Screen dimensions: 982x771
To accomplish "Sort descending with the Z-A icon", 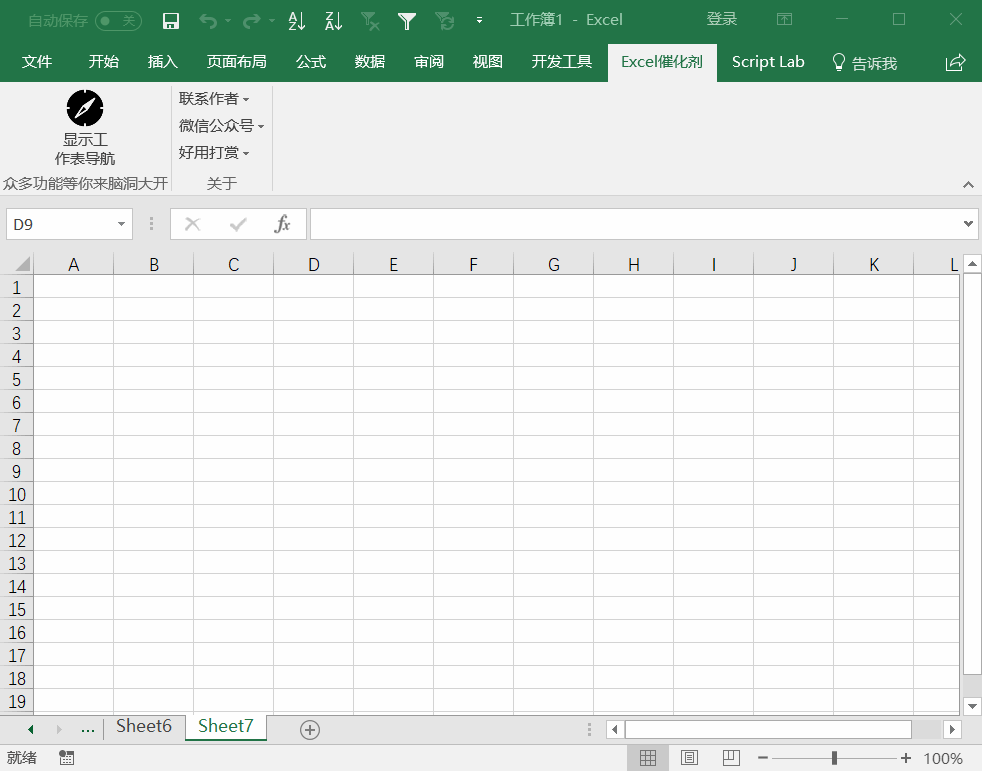I will (333, 21).
